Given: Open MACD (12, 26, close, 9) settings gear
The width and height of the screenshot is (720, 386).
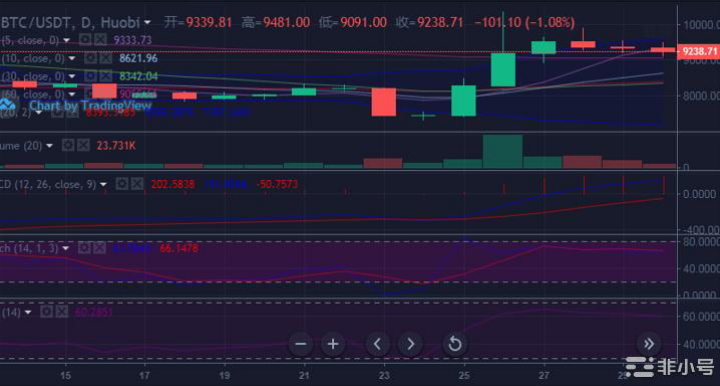Looking at the screenshot, I should click(x=122, y=184).
